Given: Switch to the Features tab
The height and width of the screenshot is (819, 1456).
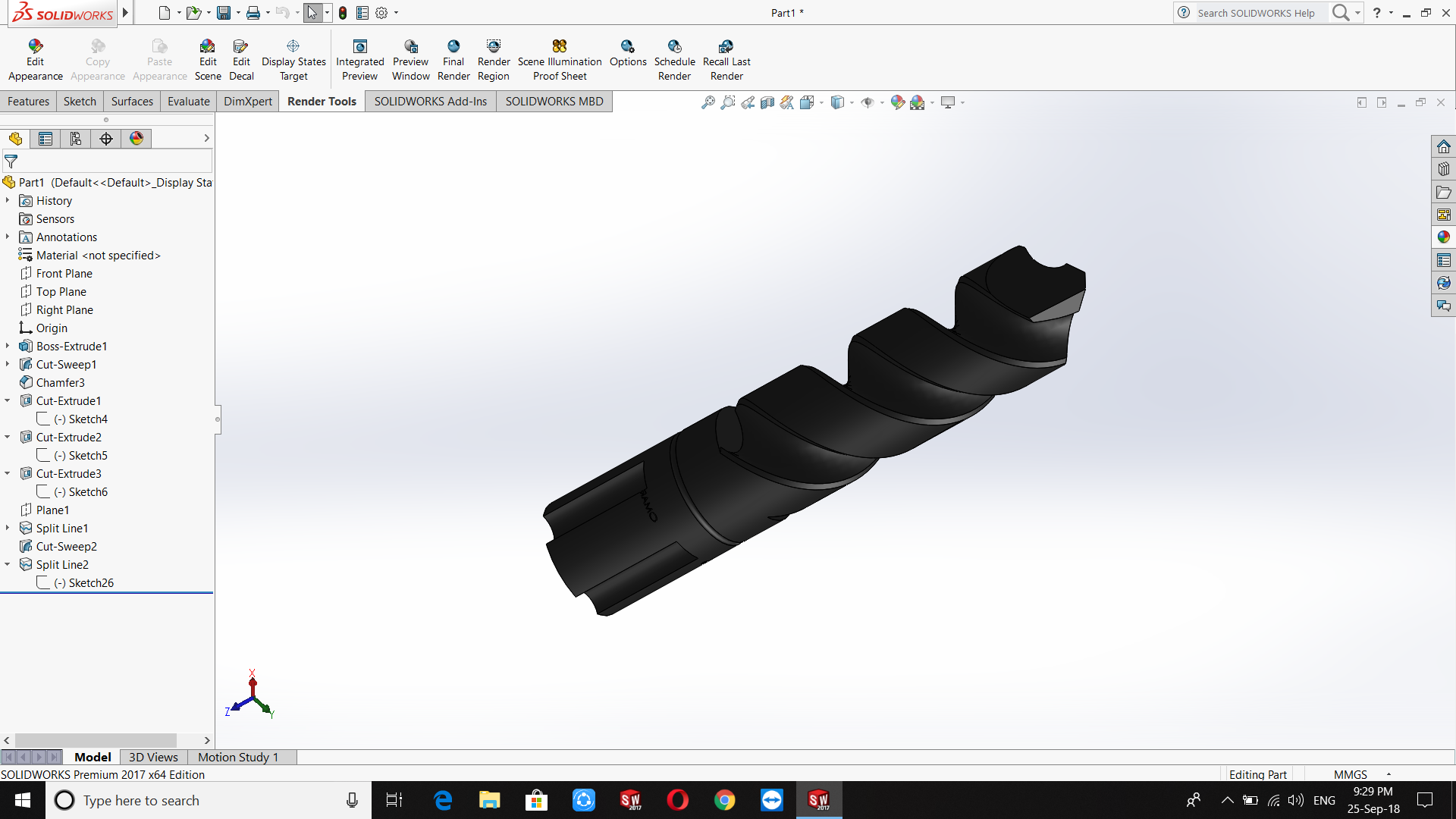Looking at the screenshot, I should (28, 102).
